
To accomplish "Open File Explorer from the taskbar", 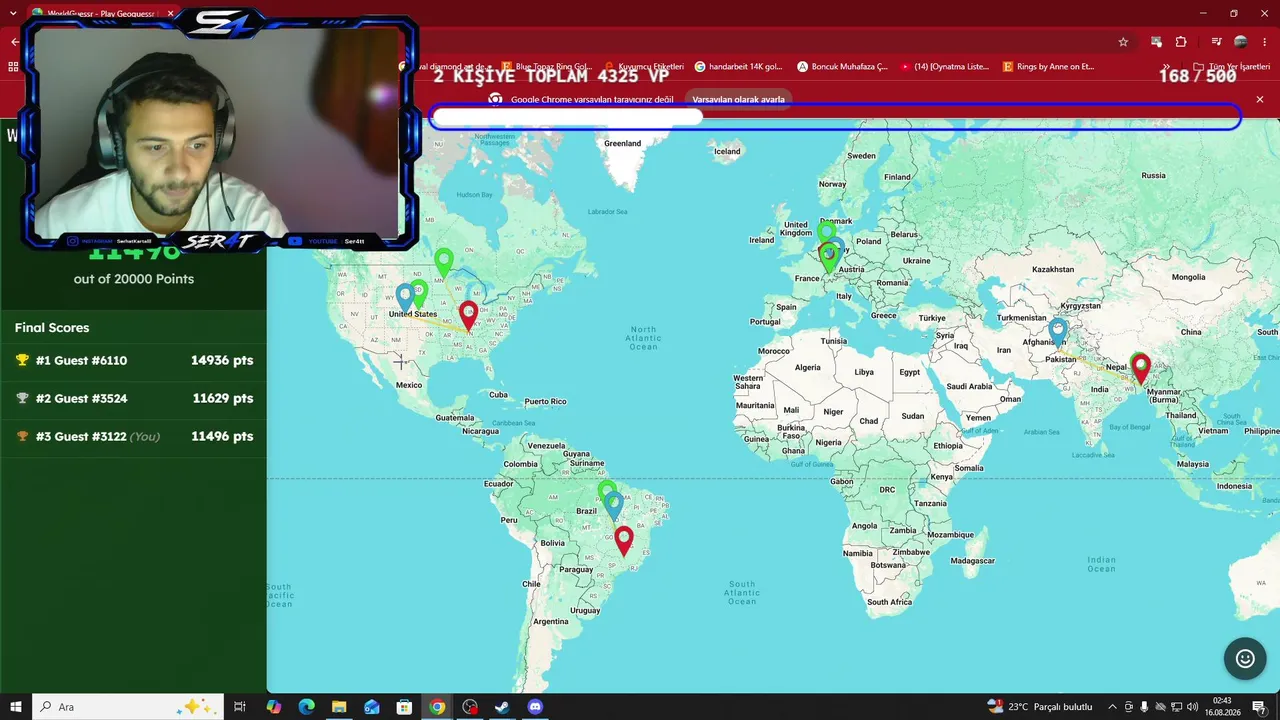I will [x=339, y=707].
